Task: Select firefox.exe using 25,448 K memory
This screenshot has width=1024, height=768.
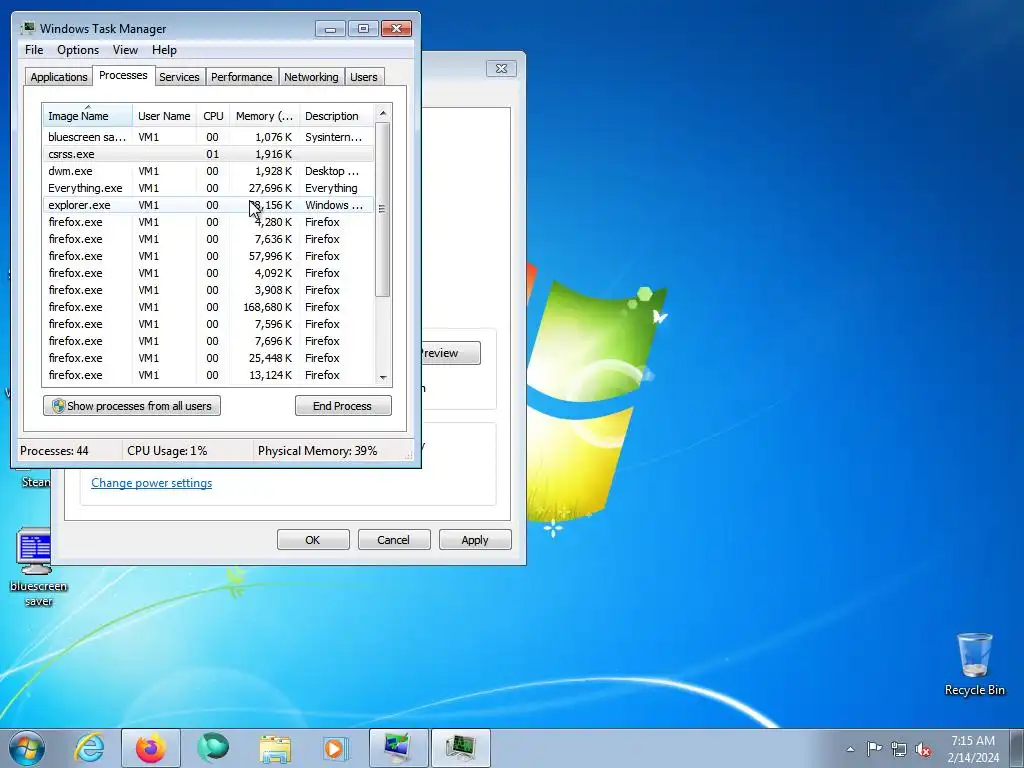Action: tap(209, 358)
